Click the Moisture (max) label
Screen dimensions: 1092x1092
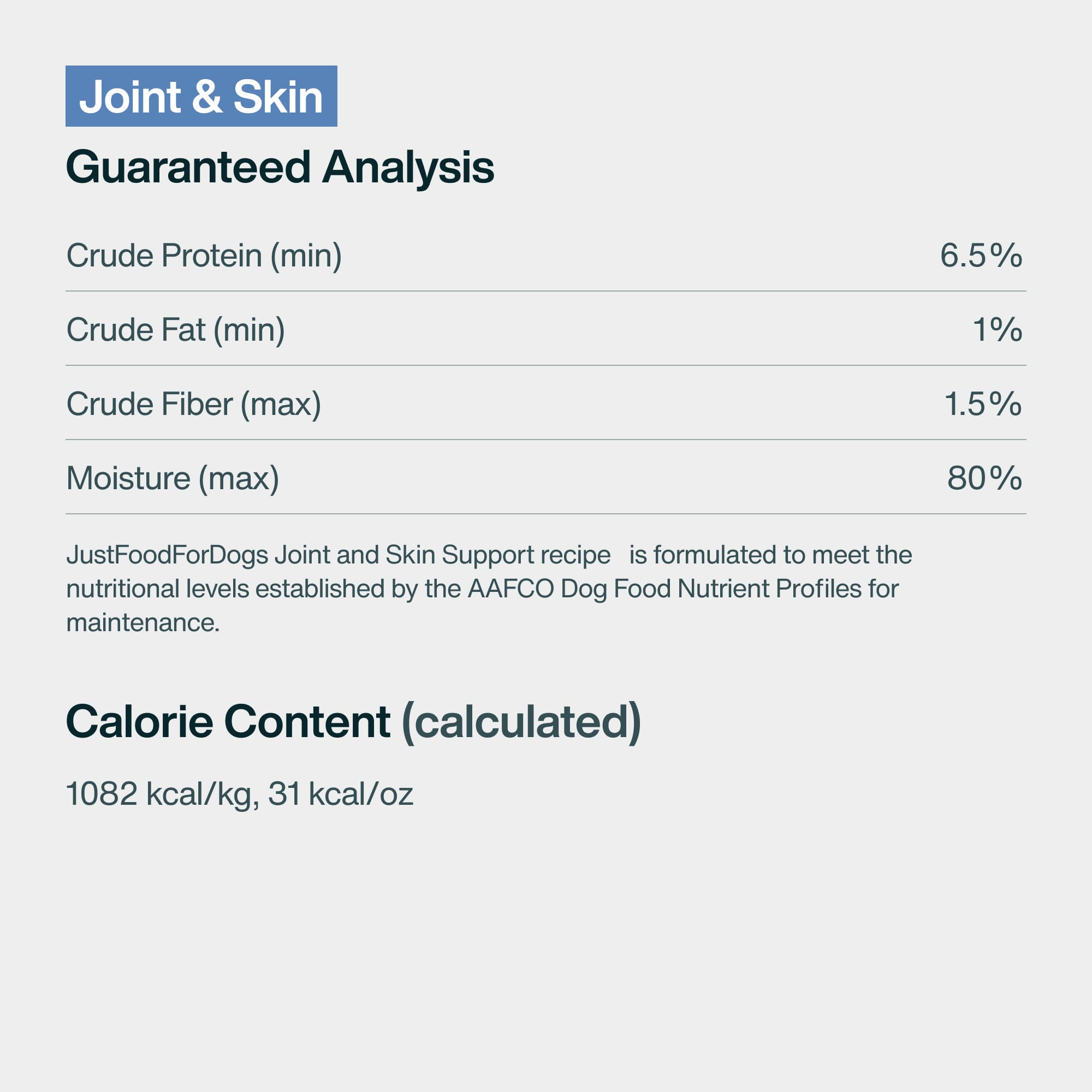click(x=173, y=479)
